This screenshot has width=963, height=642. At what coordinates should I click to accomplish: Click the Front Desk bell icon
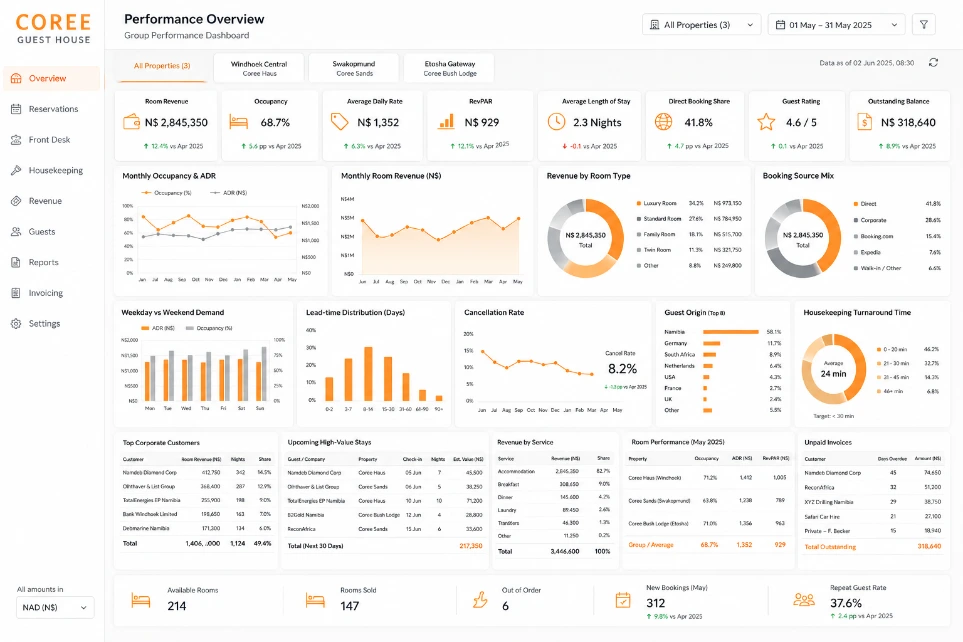coord(16,140)
